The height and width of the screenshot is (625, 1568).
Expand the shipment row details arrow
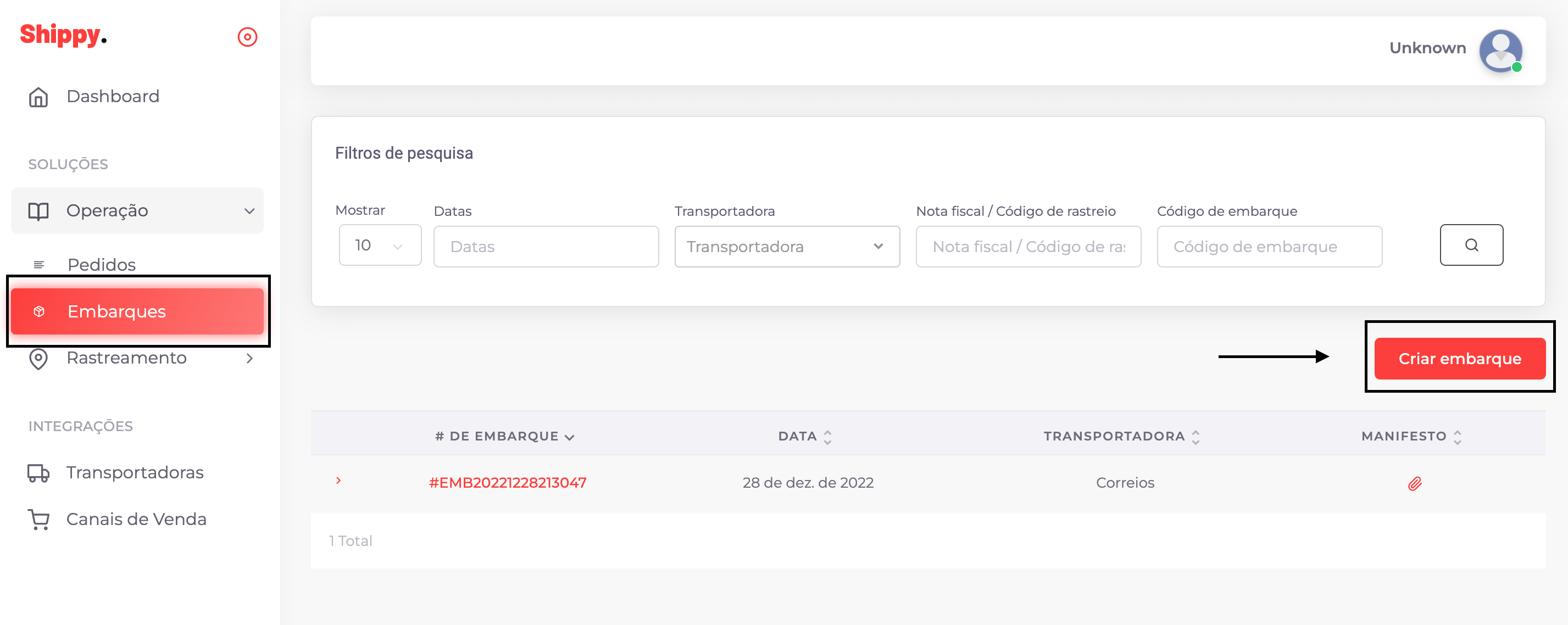coord(338,481)
